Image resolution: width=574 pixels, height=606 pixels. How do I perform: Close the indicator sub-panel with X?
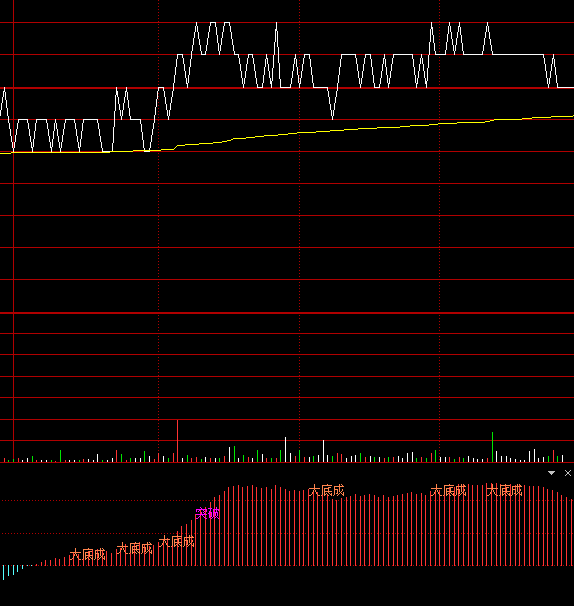tap(567, 473)
